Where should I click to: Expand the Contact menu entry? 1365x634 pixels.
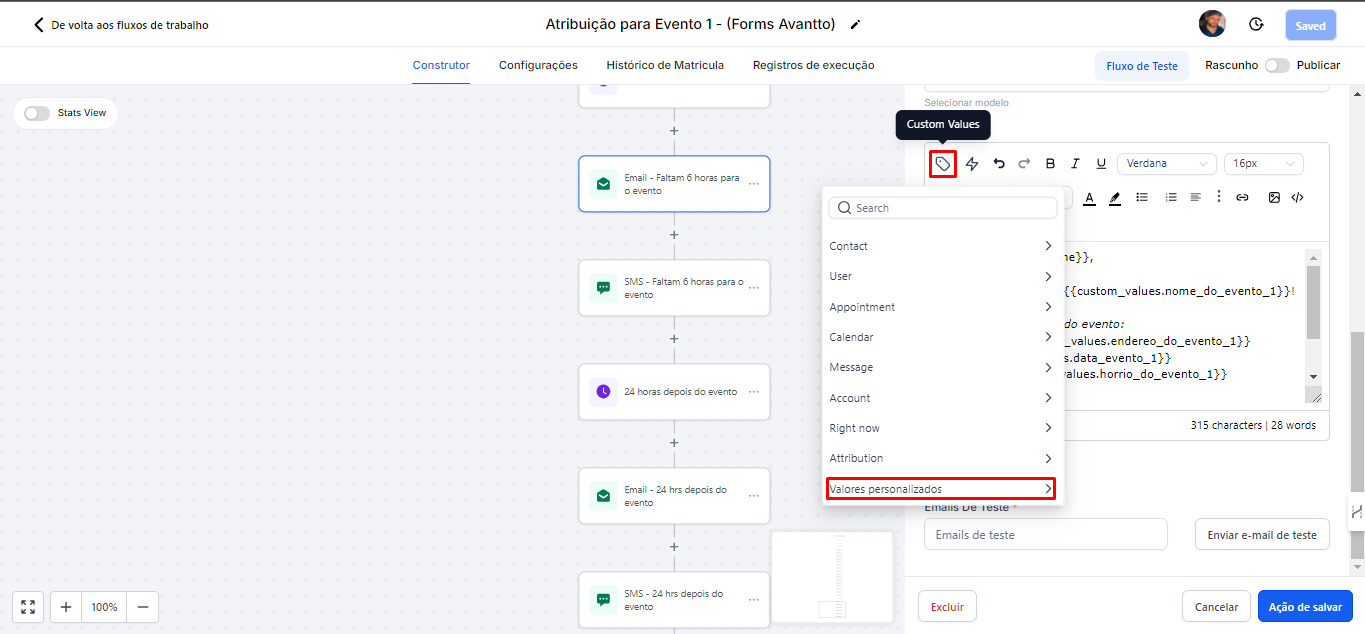coord(940,246)
